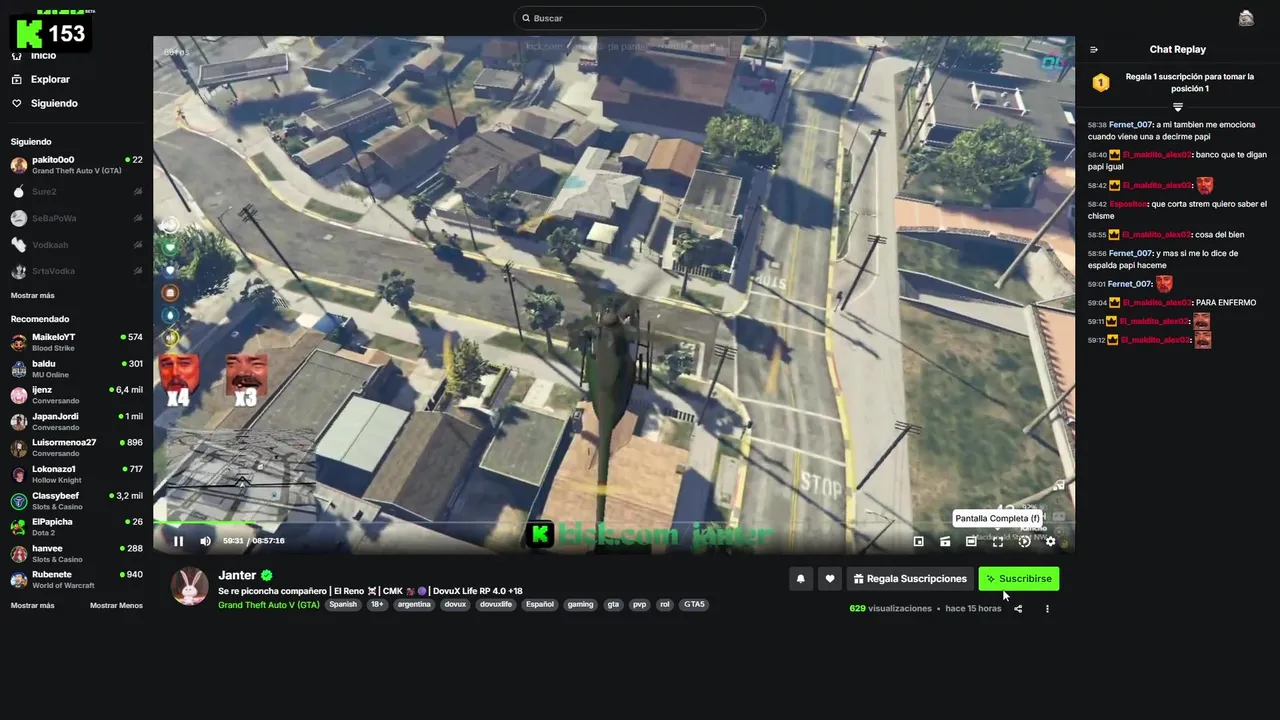Click Mostrar Menos under Recomendado
Viewport: 1280px width, 720px height.
(116, 606)
